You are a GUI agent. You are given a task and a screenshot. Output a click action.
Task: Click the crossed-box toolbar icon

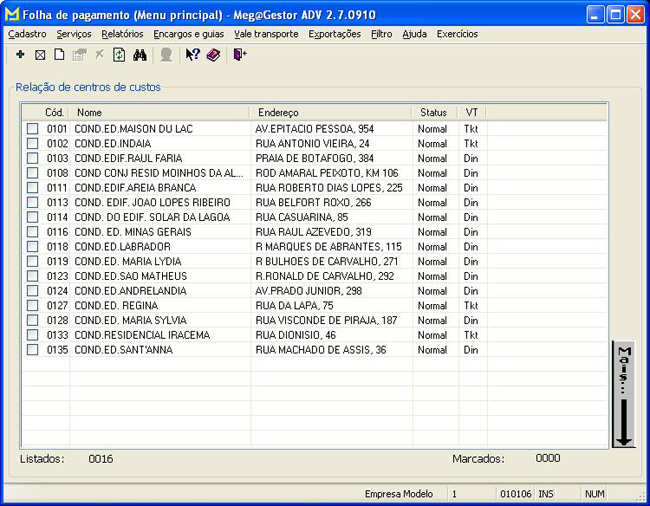pyautogui.click(x=40, y=55)
